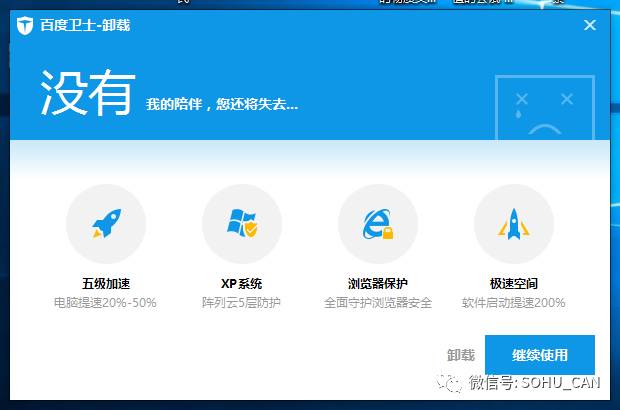The height and width of the screenshot is (410, 620).
Task: Click the XP系统 label
Action: point(242,283)
